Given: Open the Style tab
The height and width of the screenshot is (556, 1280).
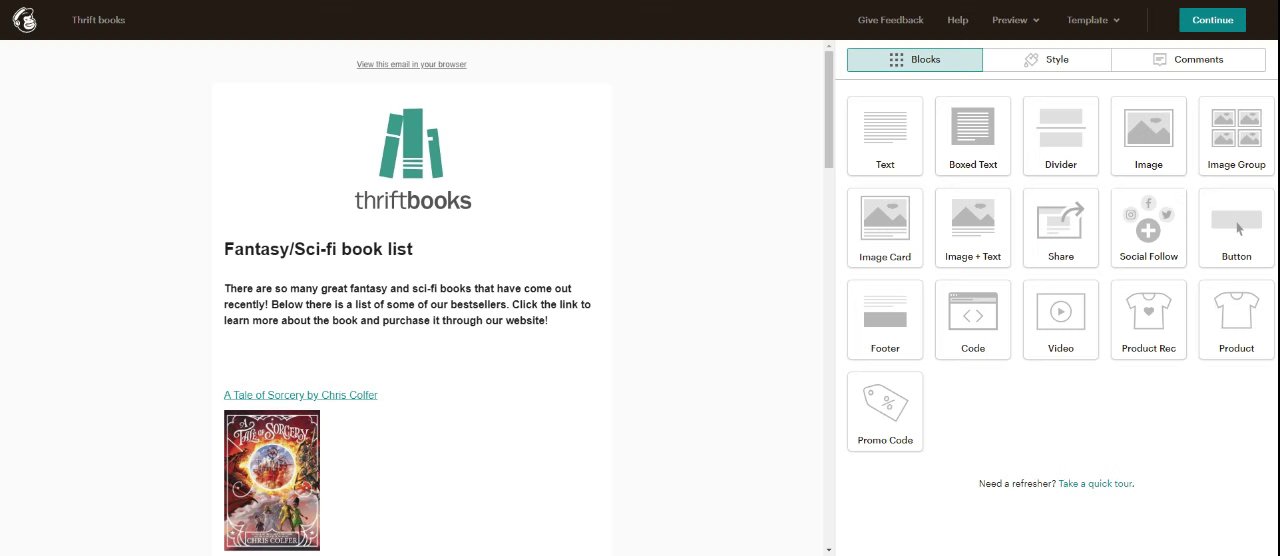Looking at the screenshot, I should point(1047,60).
